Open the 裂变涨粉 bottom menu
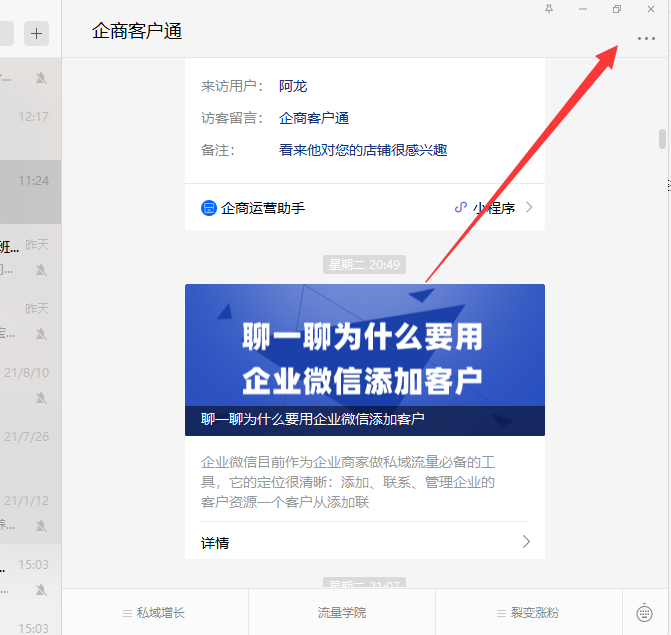The height and width of the screenshot is (635, 671). (x=528, y=613)
